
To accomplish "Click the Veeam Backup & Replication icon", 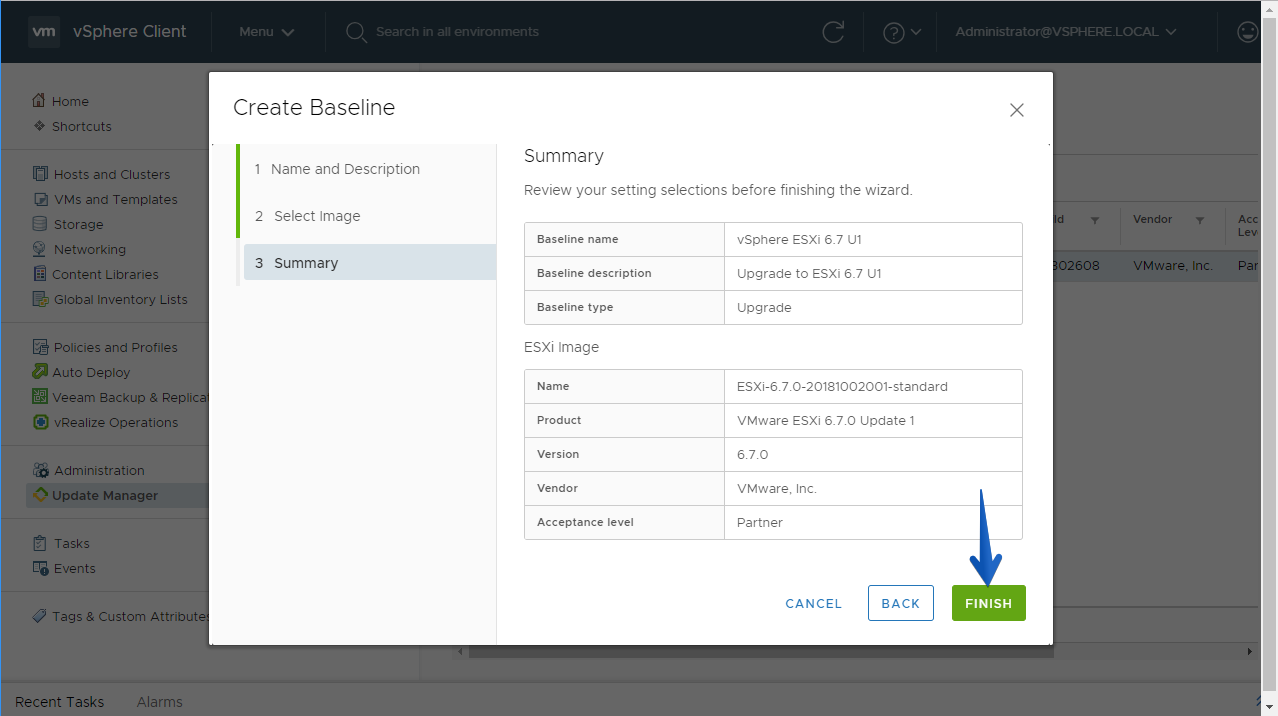I will 40,397.
